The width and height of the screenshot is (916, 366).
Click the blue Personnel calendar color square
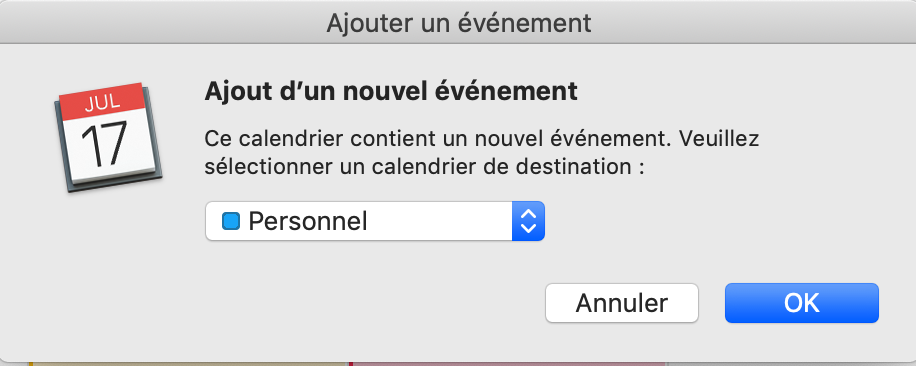coord(231,221)
